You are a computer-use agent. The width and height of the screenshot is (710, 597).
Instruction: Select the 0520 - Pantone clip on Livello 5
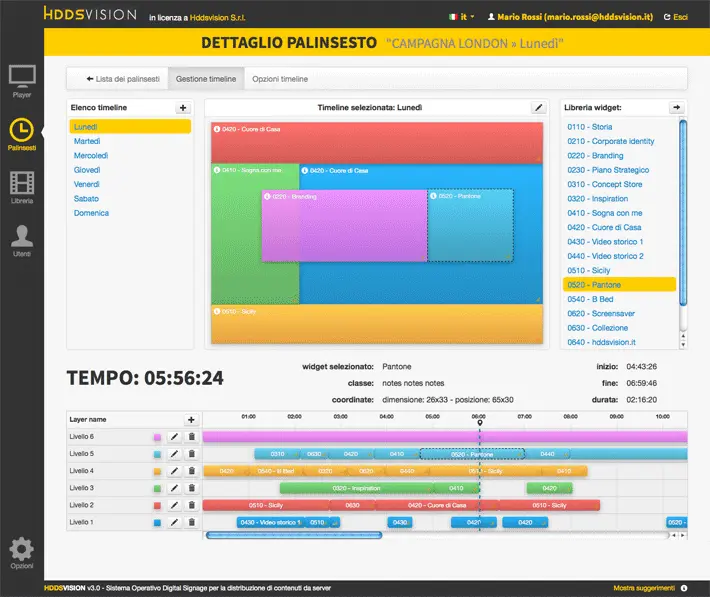click(x=472, y=454)
